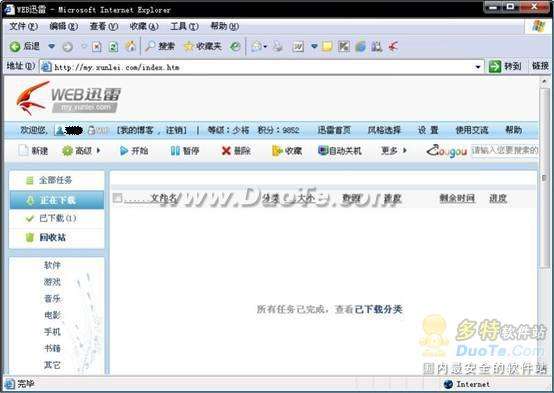The image size is (554, 393).
Task: Open 设置 (Settings) link
Action: (428, 130)
